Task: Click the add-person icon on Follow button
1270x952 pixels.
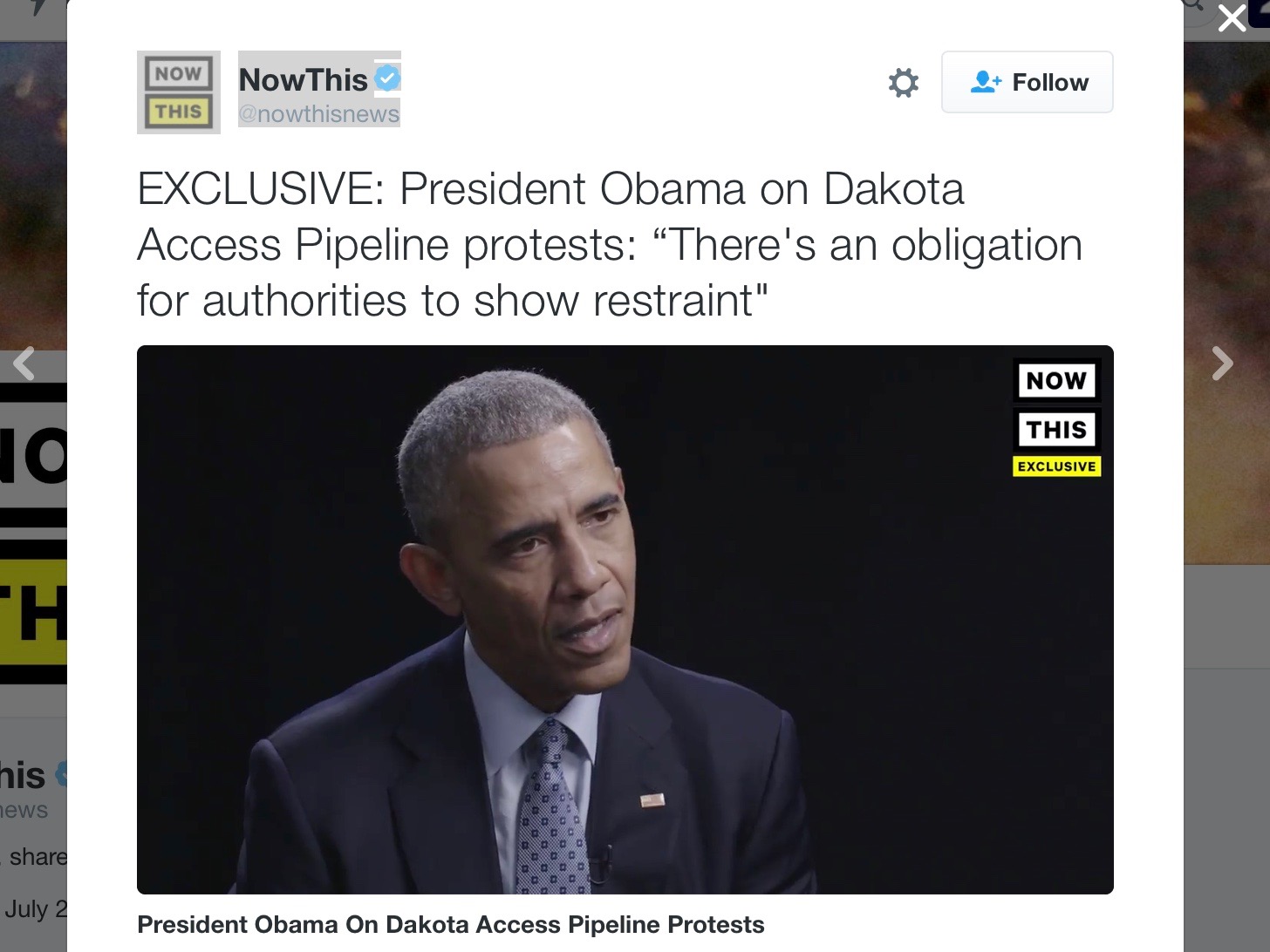Action: [986, 82]
